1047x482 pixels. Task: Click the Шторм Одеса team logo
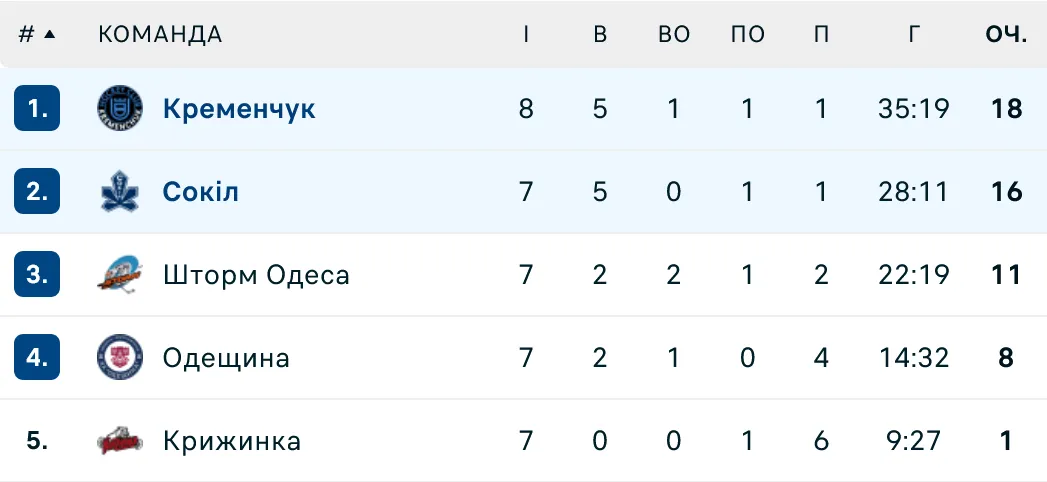(120, 275)
